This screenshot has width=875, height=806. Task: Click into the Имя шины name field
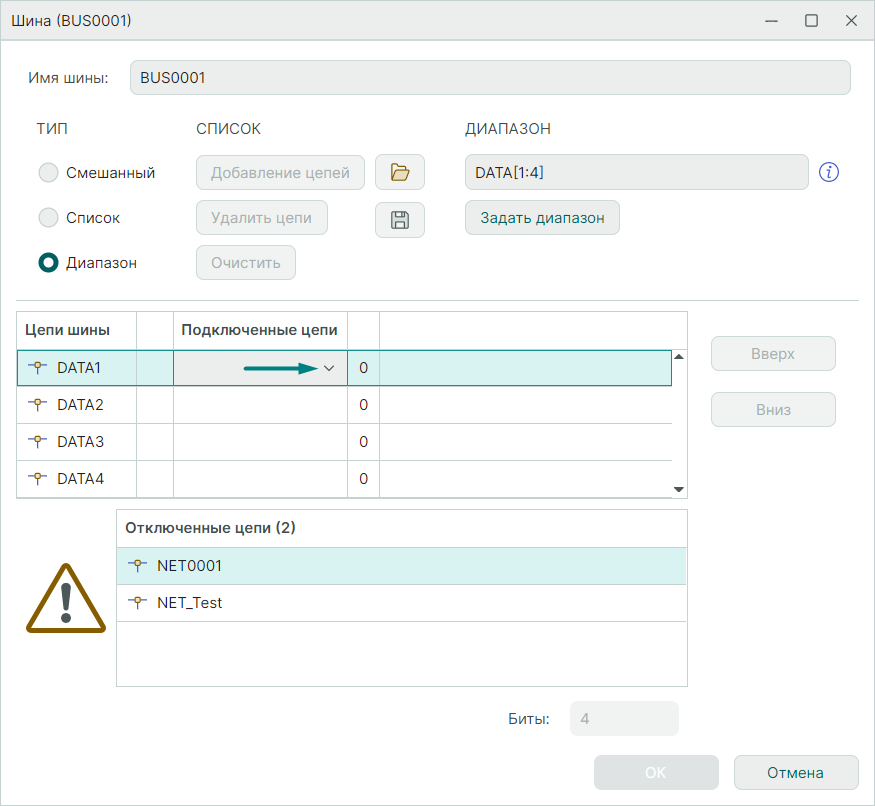[x=490, y=78]
